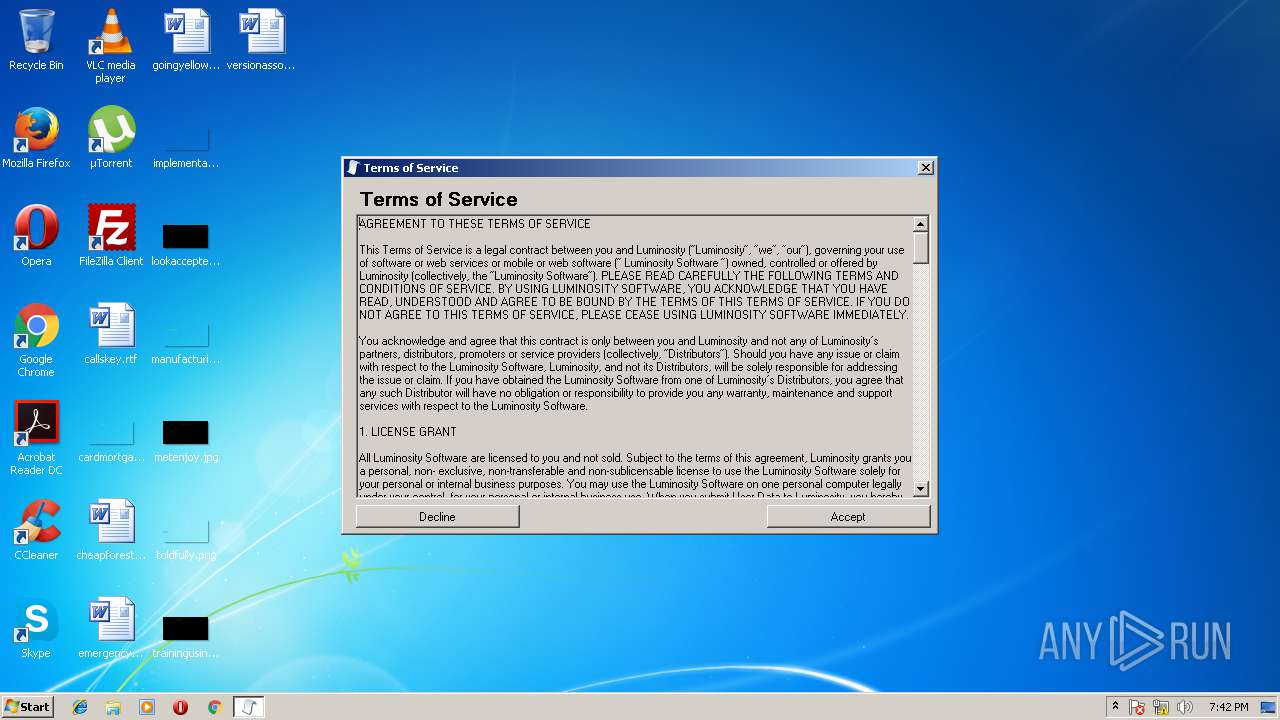Select the goingyellow Word document icon
The height and width of the screenshot is (720, 1280).
[x=186, y=40]
